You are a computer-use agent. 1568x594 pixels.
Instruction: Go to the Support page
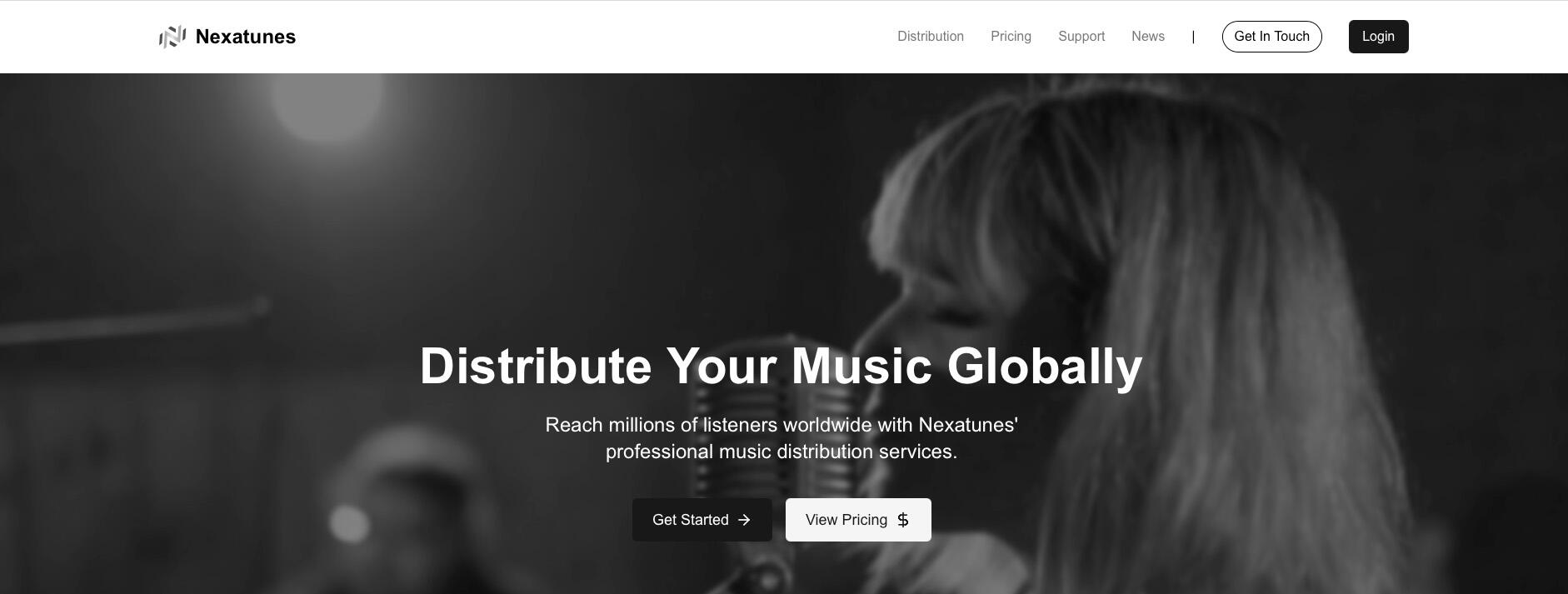[x=1081, y=37]
